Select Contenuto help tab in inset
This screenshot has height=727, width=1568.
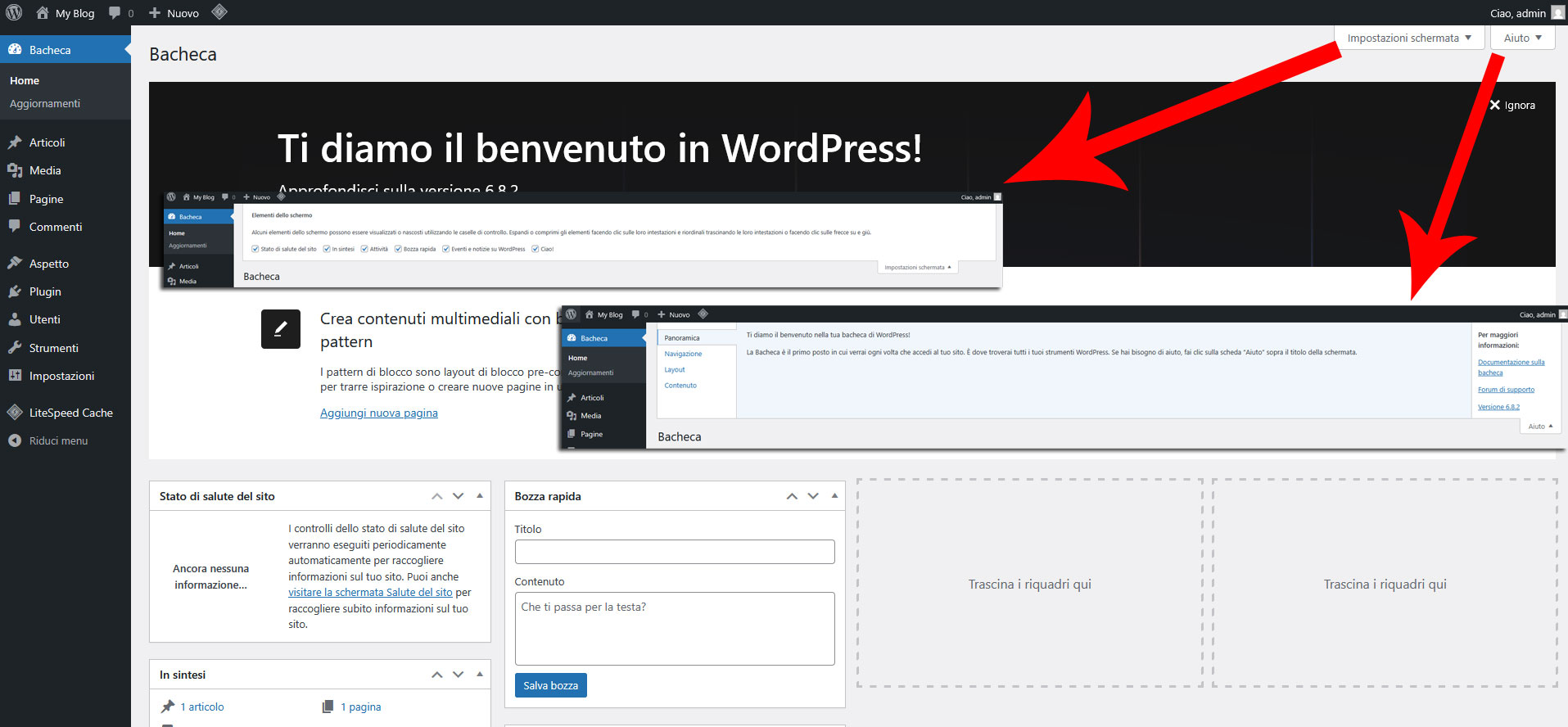(x=680, y=386)
